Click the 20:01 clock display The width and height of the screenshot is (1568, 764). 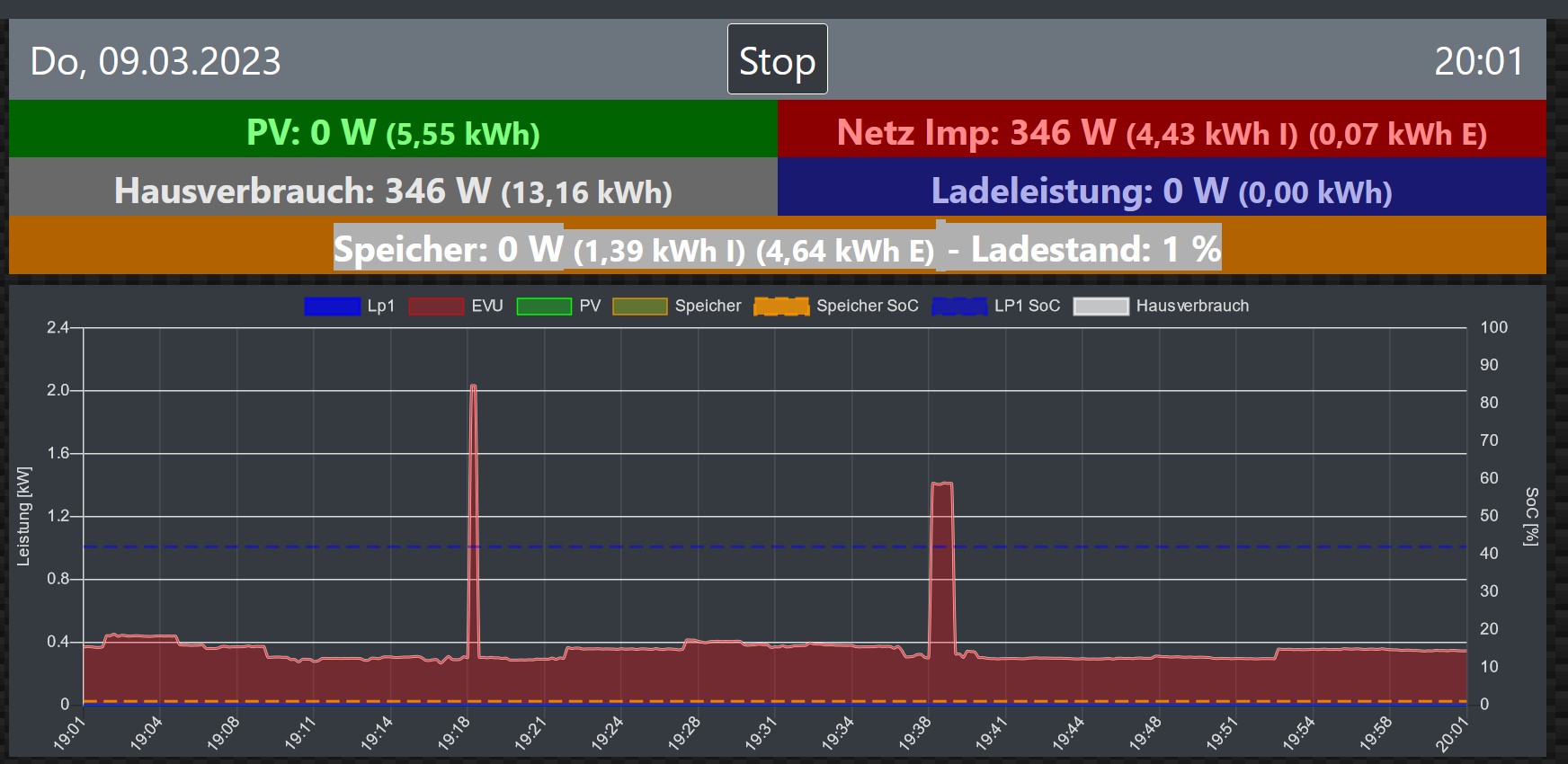coord(1478,61)
